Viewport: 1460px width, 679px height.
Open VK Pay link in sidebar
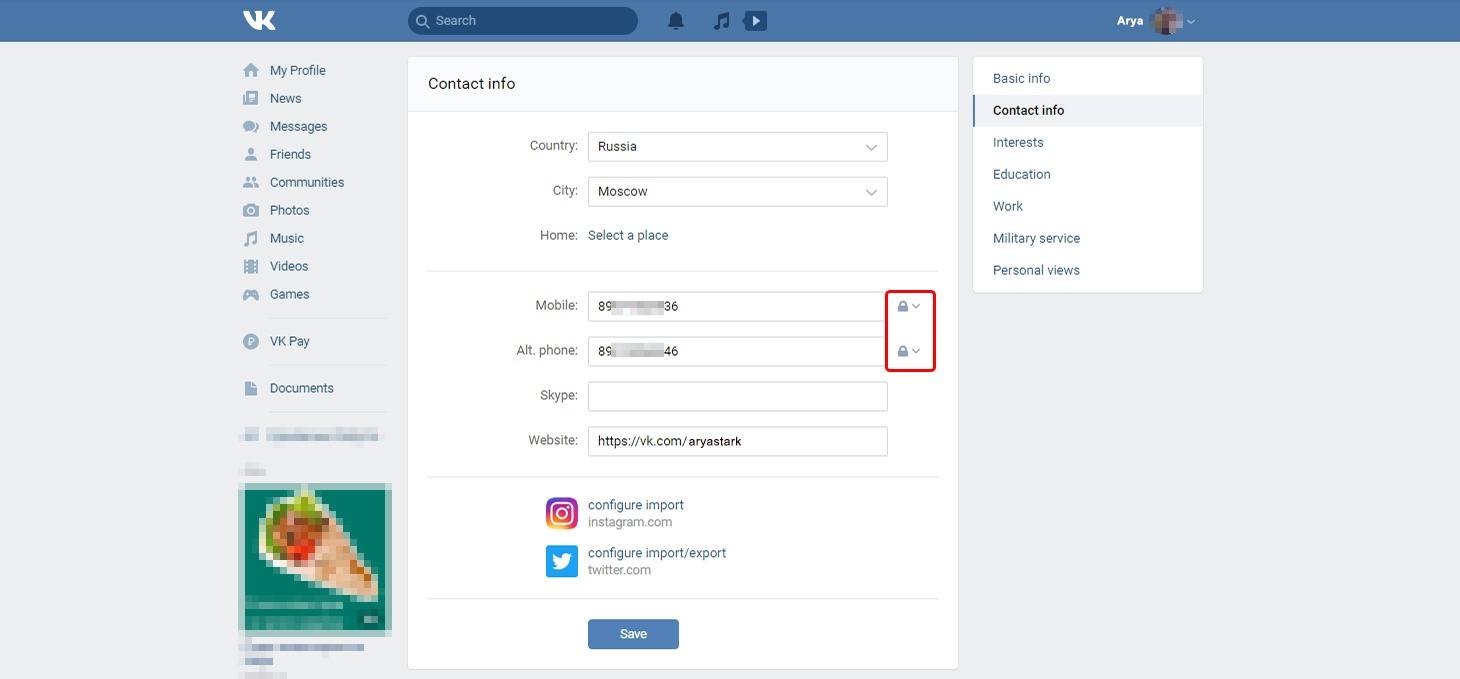pos(289,341)
